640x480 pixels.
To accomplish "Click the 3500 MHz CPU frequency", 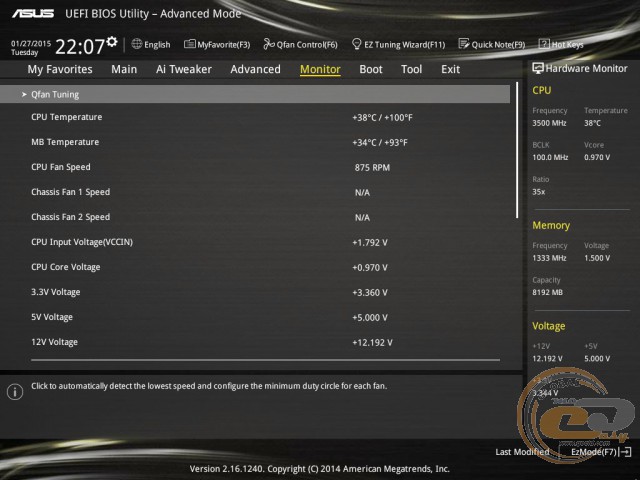I will coord(549,123).
